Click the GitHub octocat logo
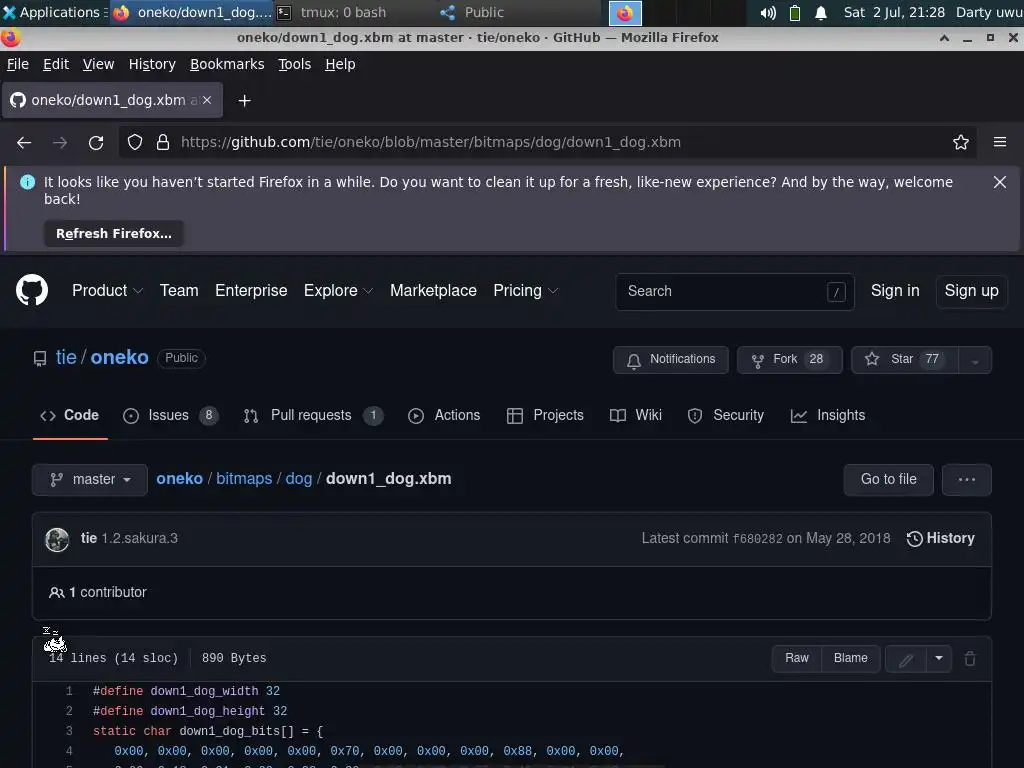 point(32,291)
